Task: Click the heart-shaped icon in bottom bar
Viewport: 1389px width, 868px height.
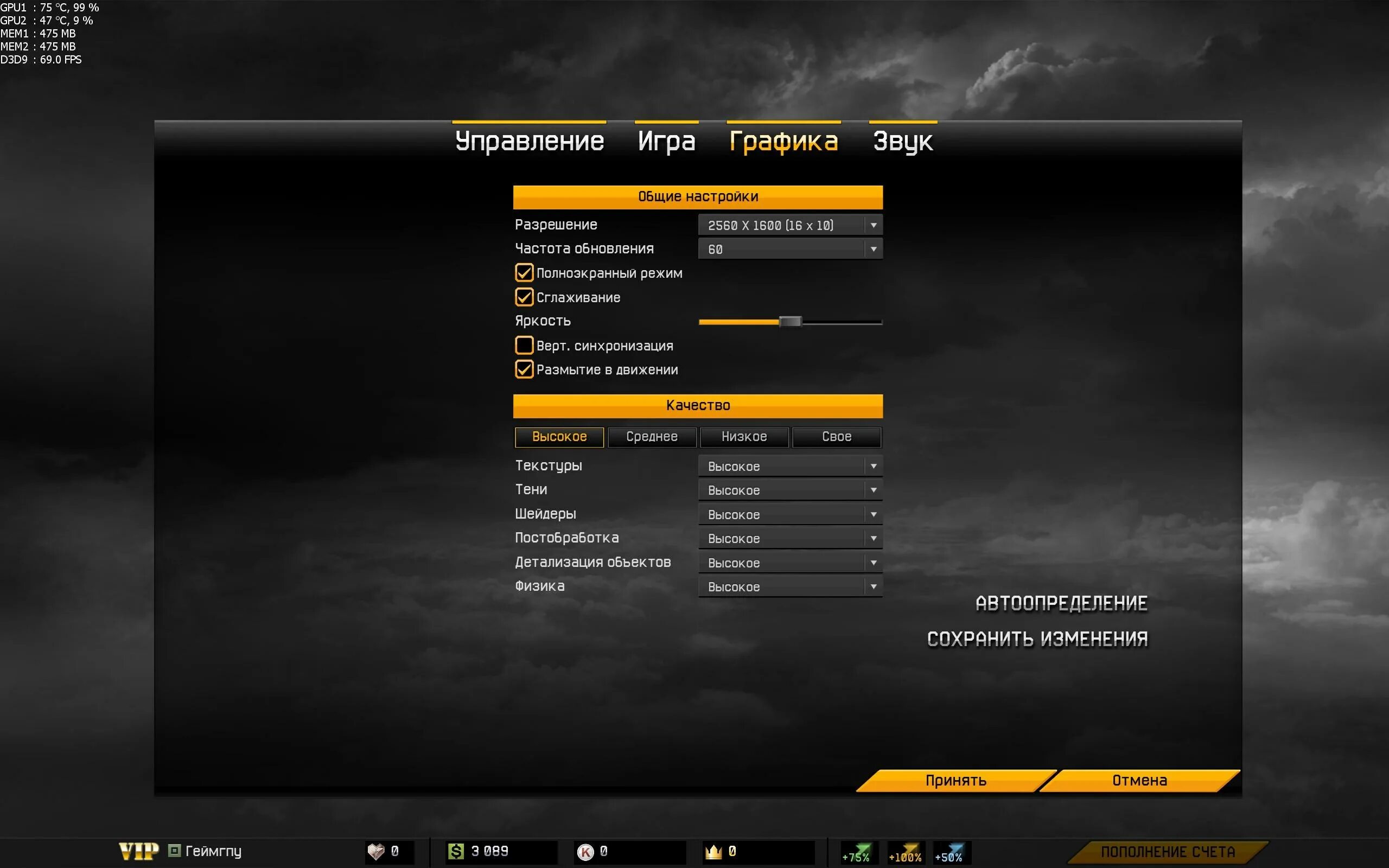Action: coord(376,851)
